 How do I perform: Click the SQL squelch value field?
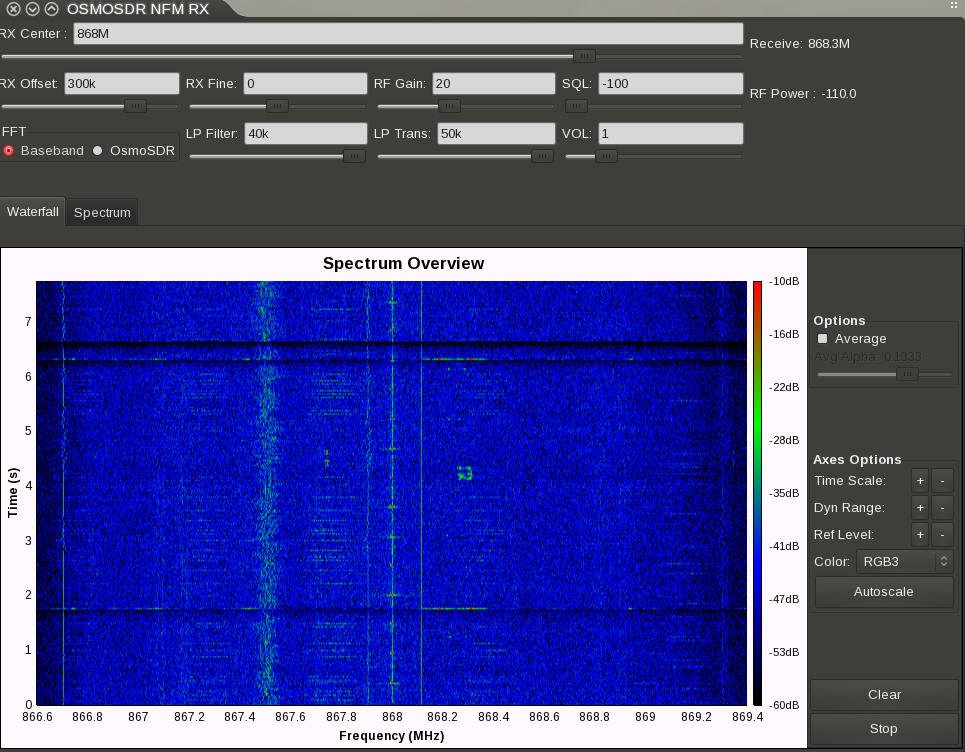click(670, 84)
